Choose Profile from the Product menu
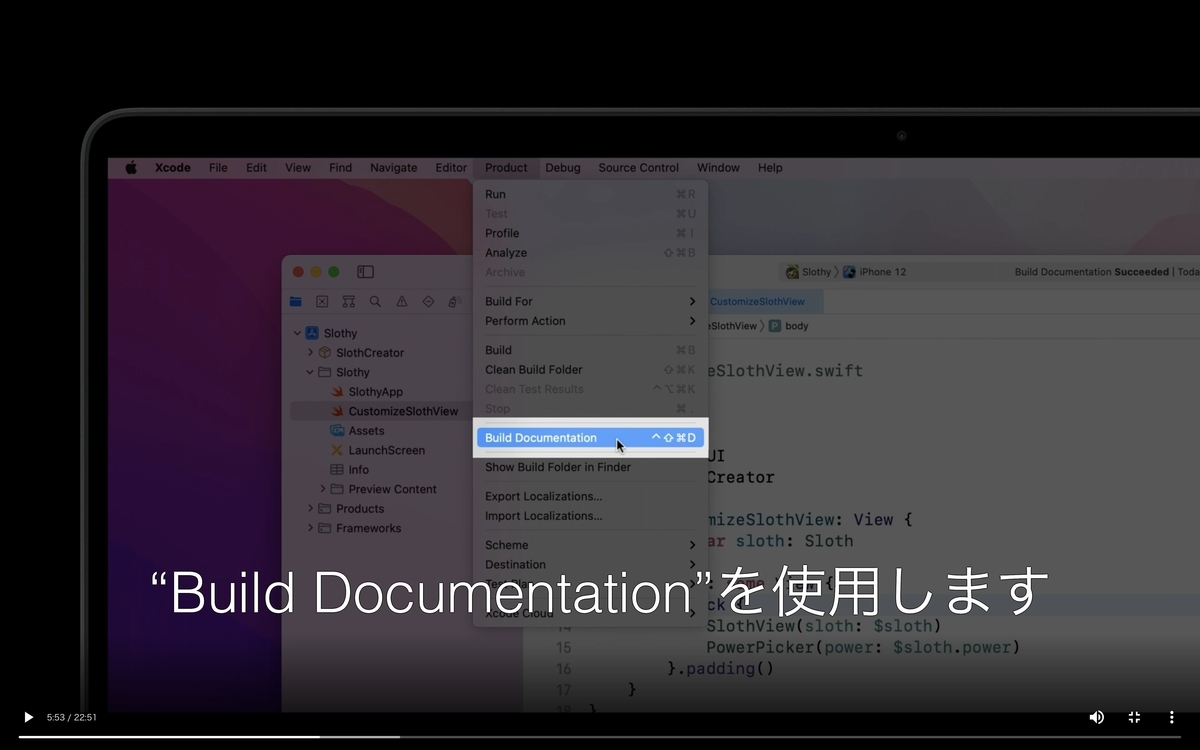The image size is (1200, 750). [590, 233]
